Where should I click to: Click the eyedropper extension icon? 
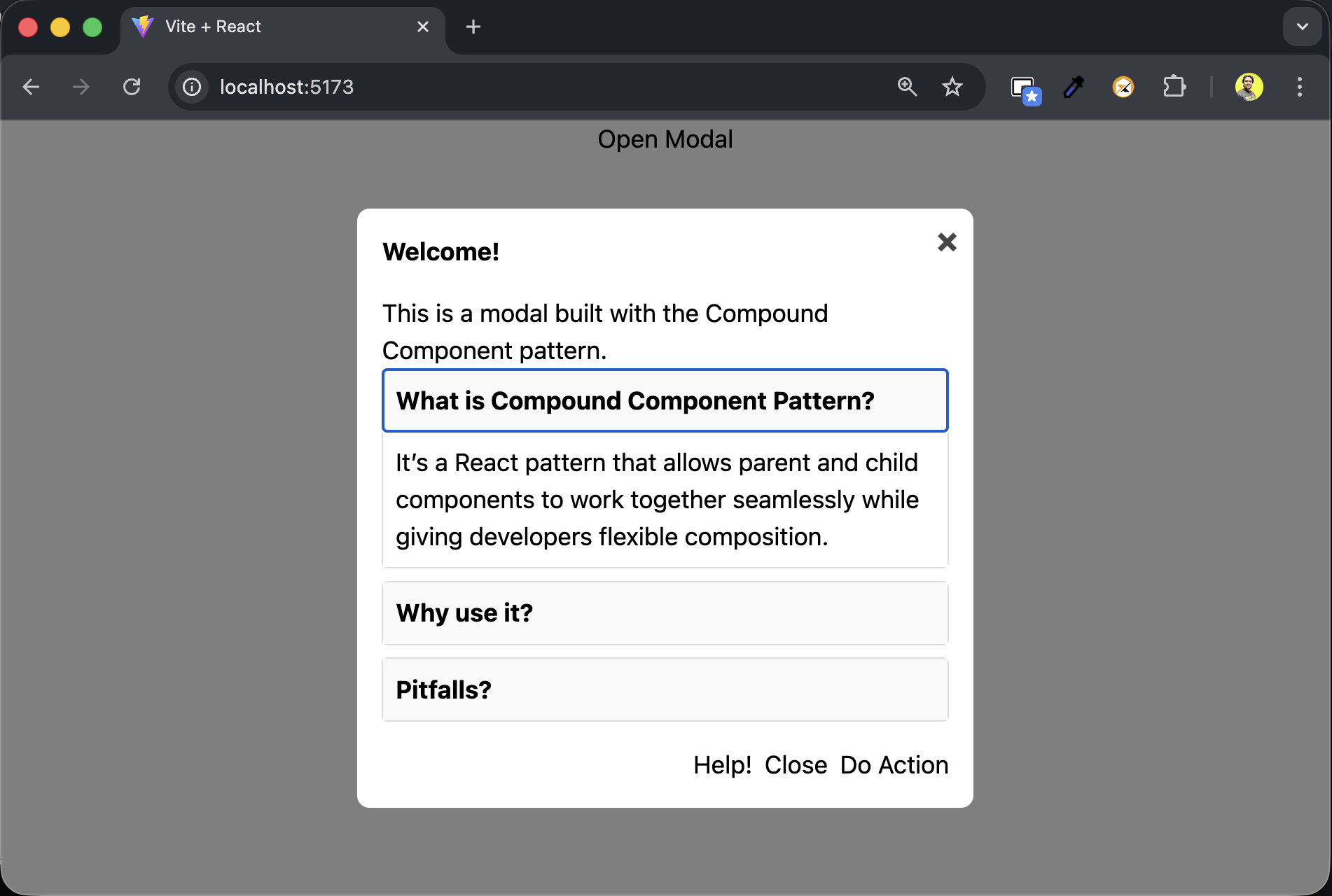[1073, 87]
